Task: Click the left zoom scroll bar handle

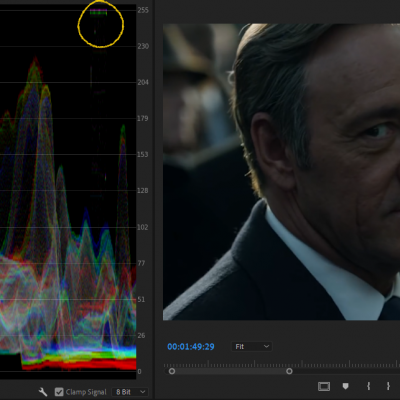Action: tap(172, 371)
